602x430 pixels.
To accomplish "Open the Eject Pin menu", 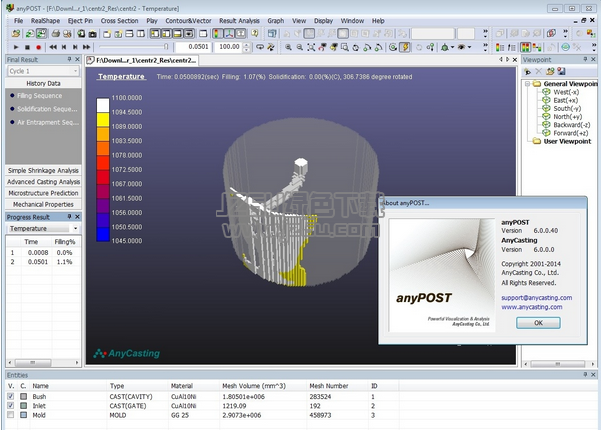I will [x=80, y=21].
